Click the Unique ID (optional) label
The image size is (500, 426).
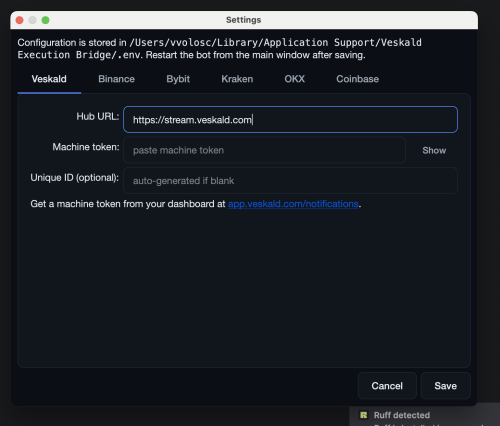pos(75,178)
